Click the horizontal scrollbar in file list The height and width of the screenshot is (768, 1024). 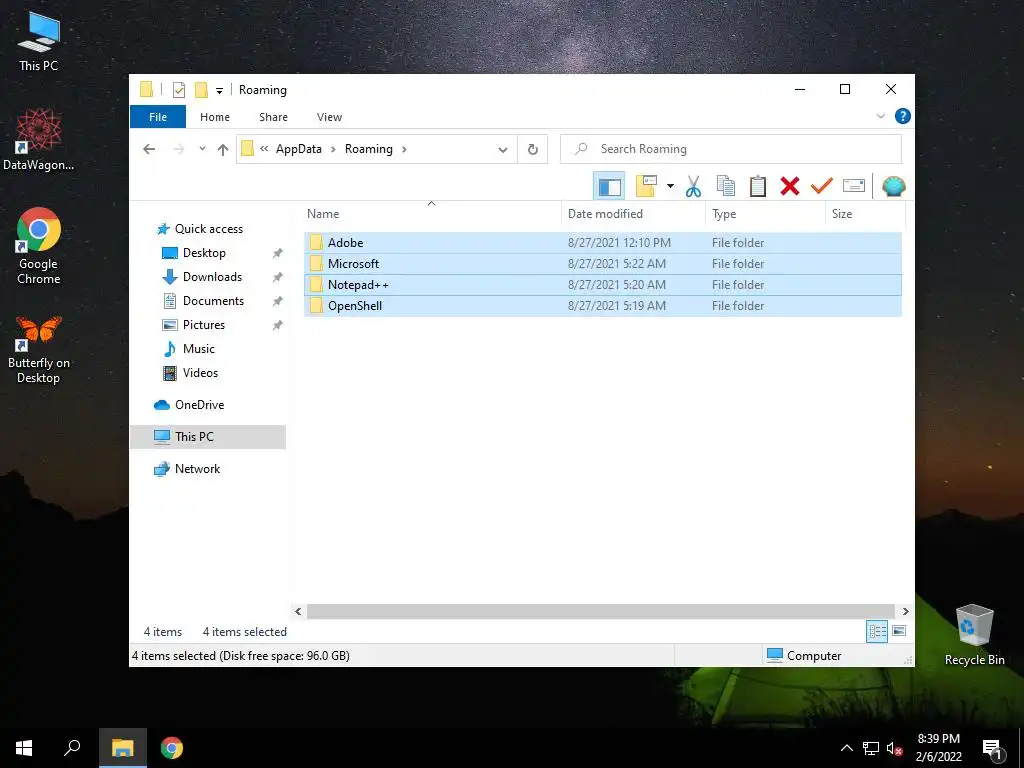pos(600,611)
